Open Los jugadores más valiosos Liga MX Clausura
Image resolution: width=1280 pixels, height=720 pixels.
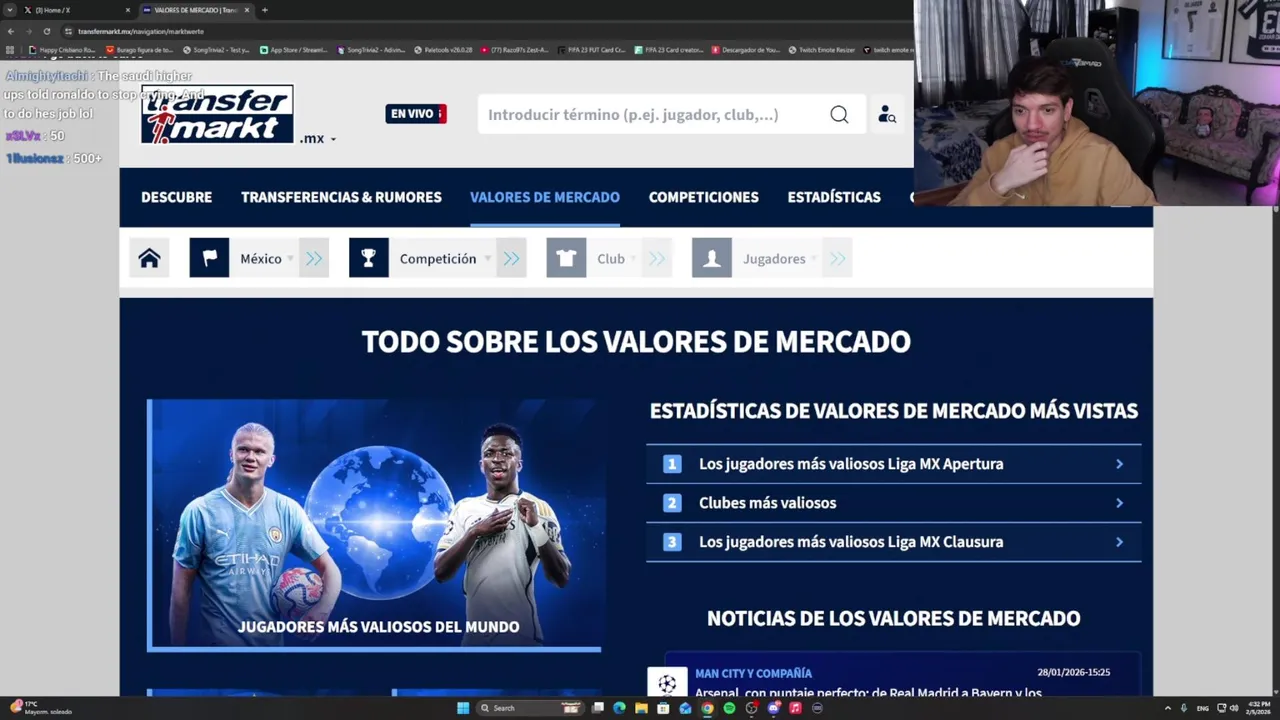point(851,542)
